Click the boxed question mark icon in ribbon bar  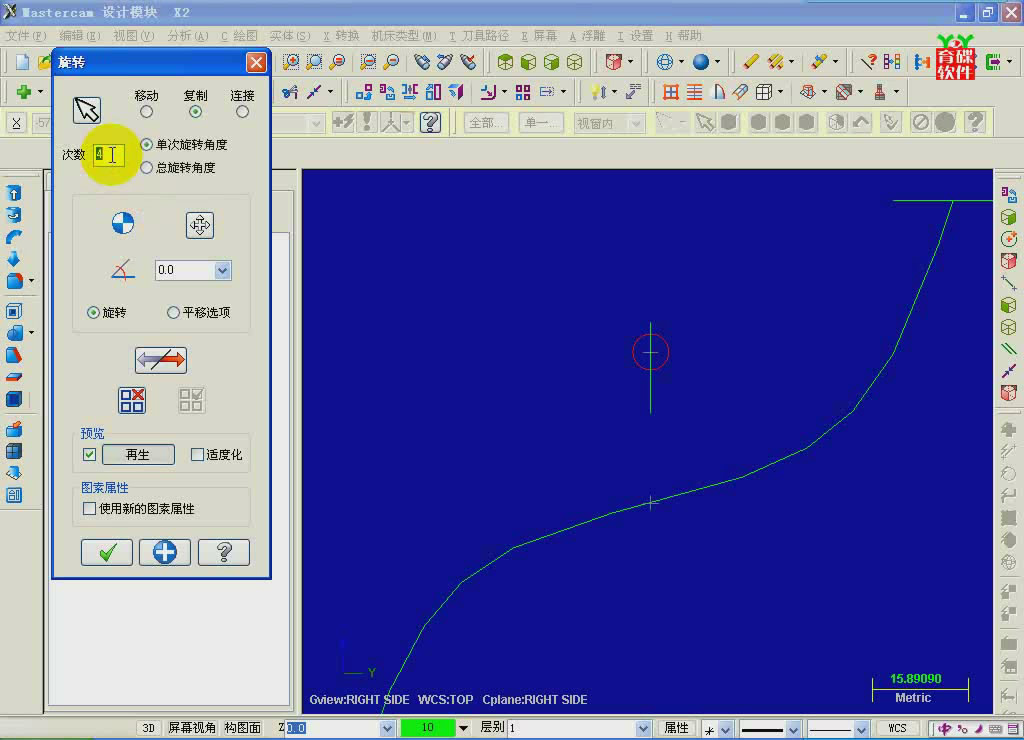[x=430, y=122]
